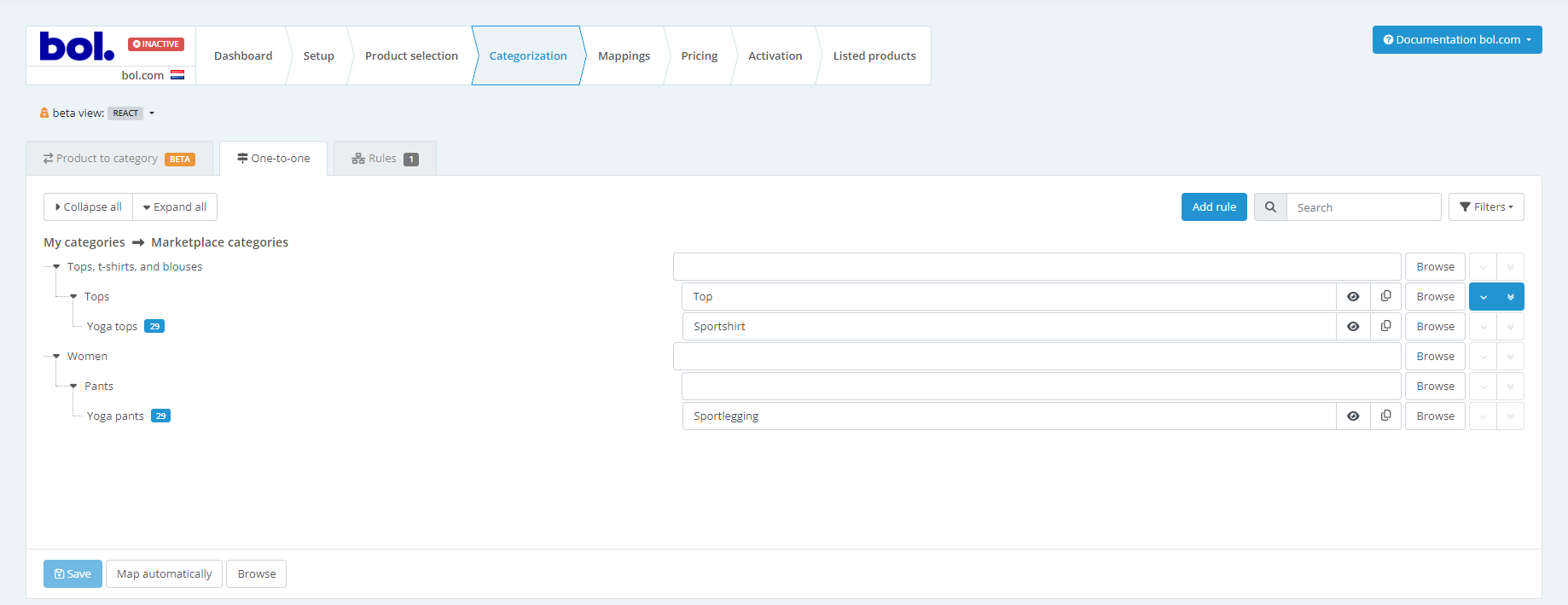The height and width of the screenshot is (605, 1568).
Task: Click into the Search input field
Action: click(x=1362, y=207)
